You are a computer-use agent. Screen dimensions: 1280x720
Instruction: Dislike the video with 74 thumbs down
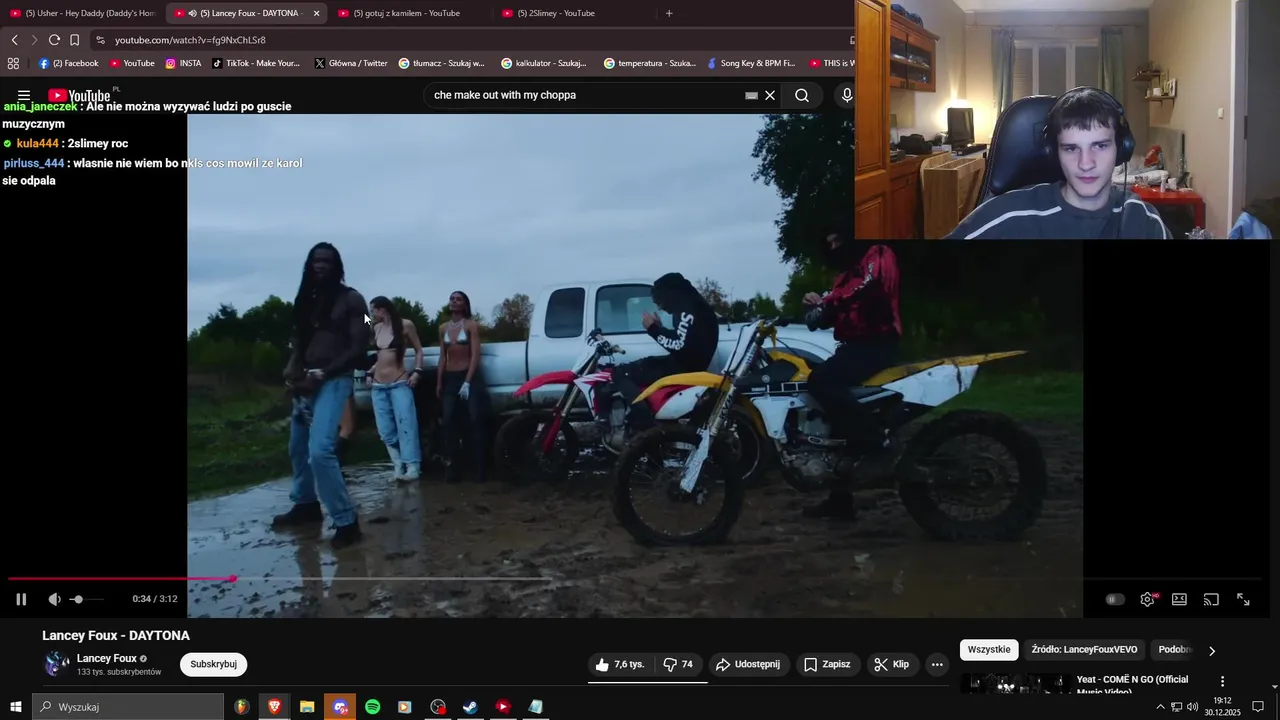coord(678,664)
